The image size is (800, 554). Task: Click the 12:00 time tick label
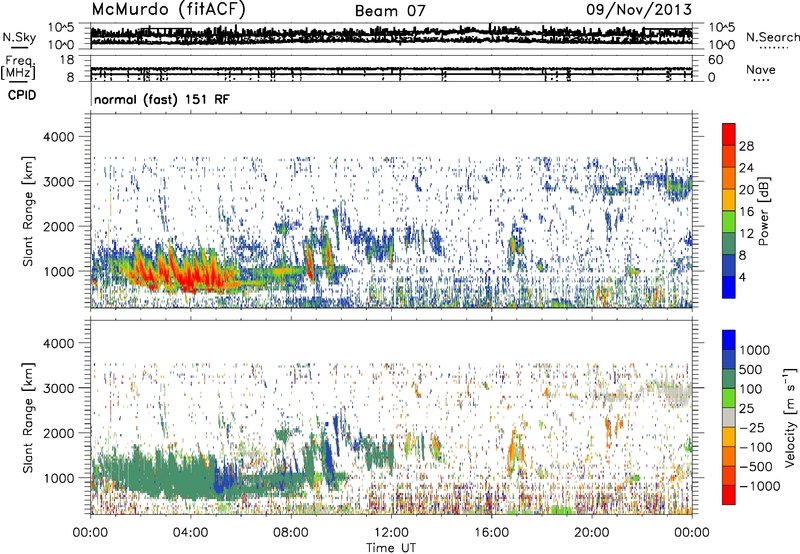[x=391, y=533]
